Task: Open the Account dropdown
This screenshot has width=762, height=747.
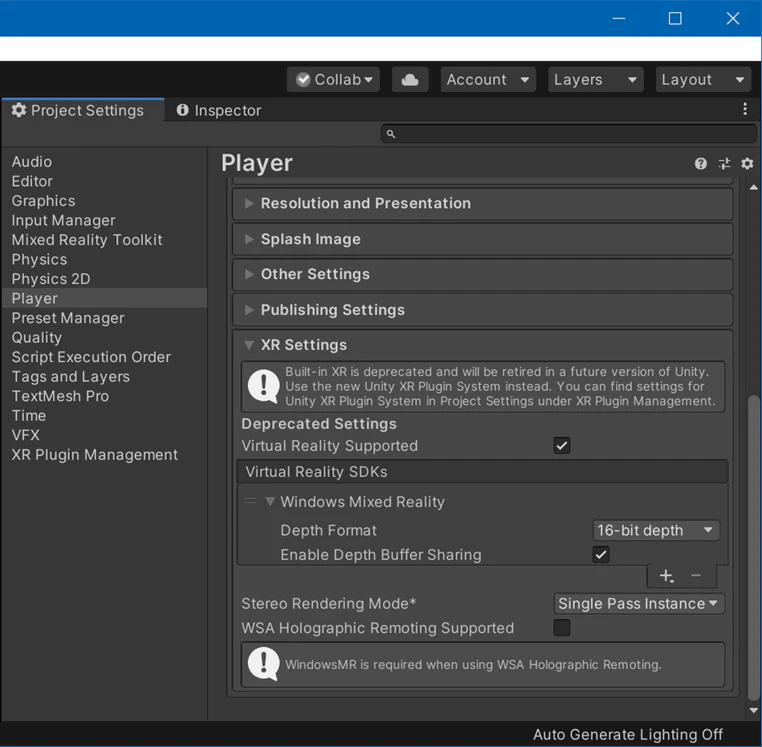Action: tap(488, 80)
